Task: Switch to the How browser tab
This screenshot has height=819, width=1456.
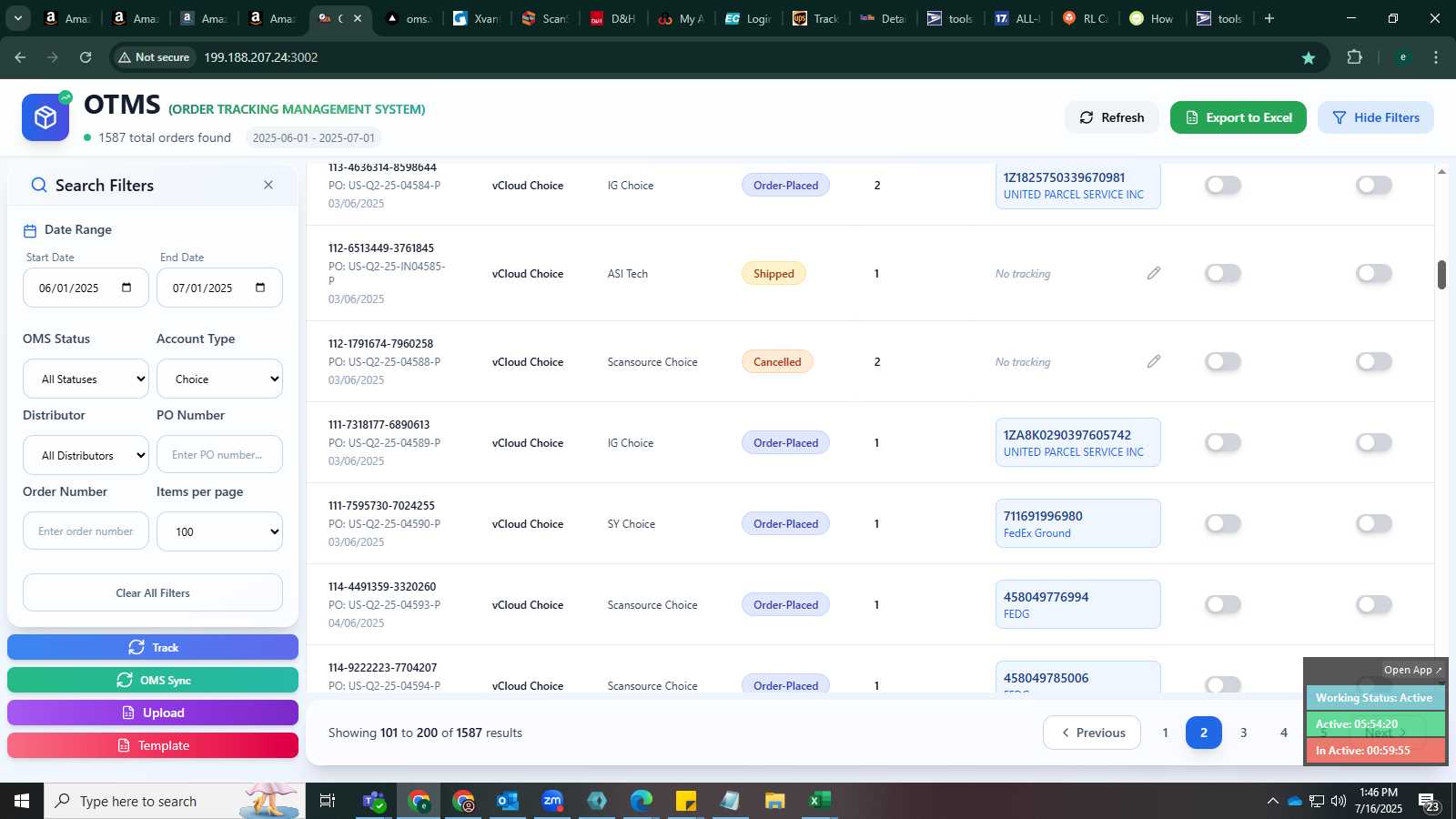Action: (x=1152, y=18)
